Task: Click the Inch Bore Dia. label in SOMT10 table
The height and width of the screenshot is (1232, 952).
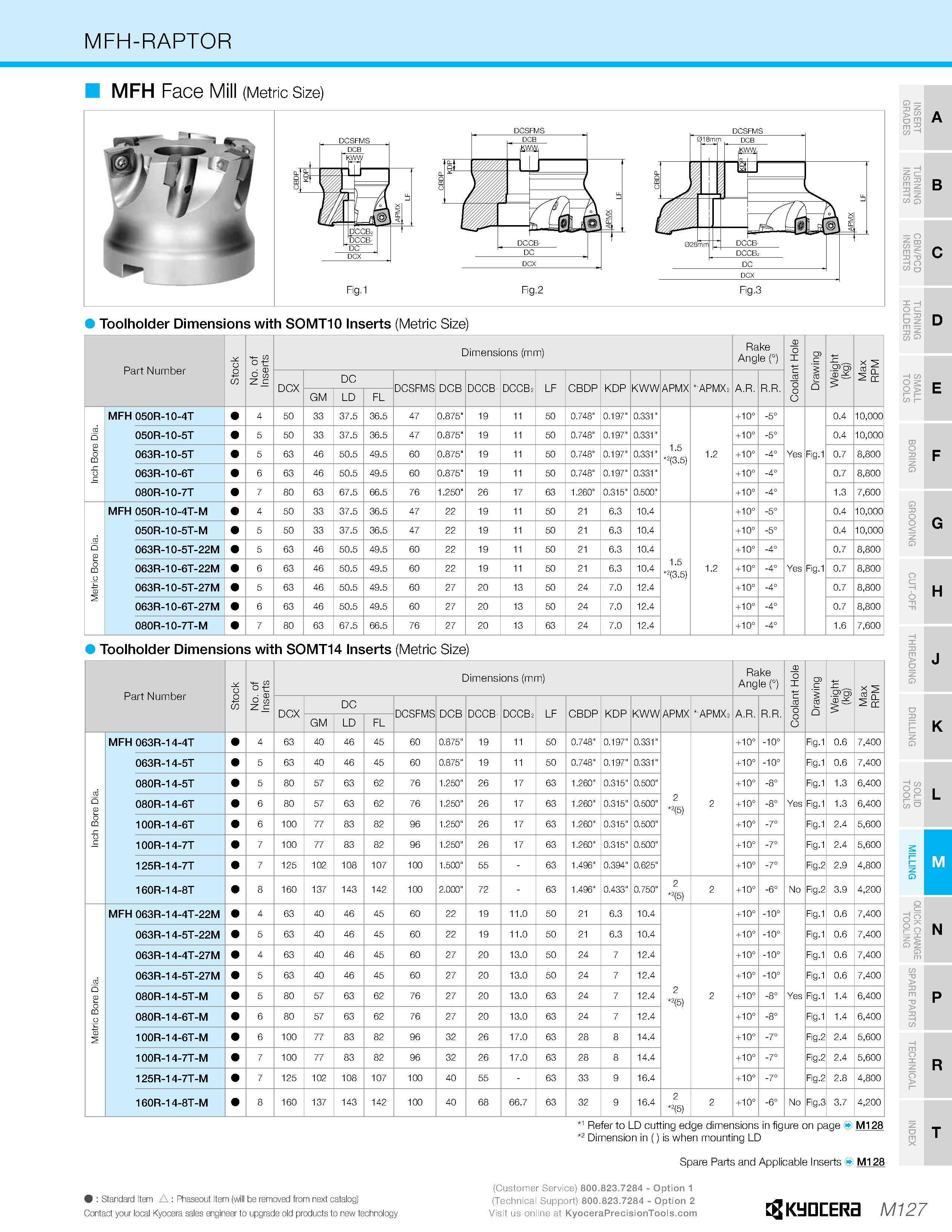Action: tap(95, 454)
